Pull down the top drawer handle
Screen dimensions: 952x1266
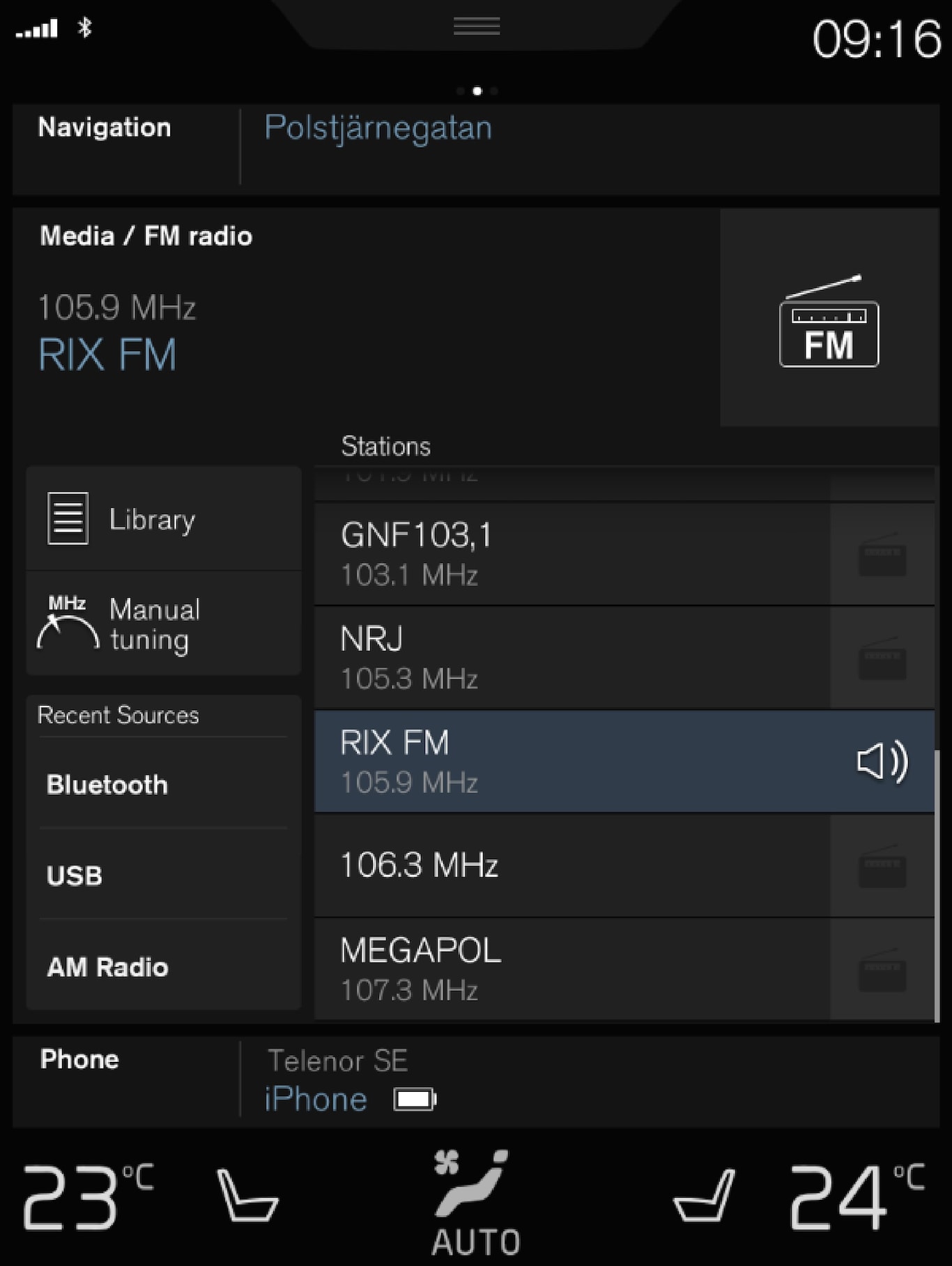click(x=477, y=26)
